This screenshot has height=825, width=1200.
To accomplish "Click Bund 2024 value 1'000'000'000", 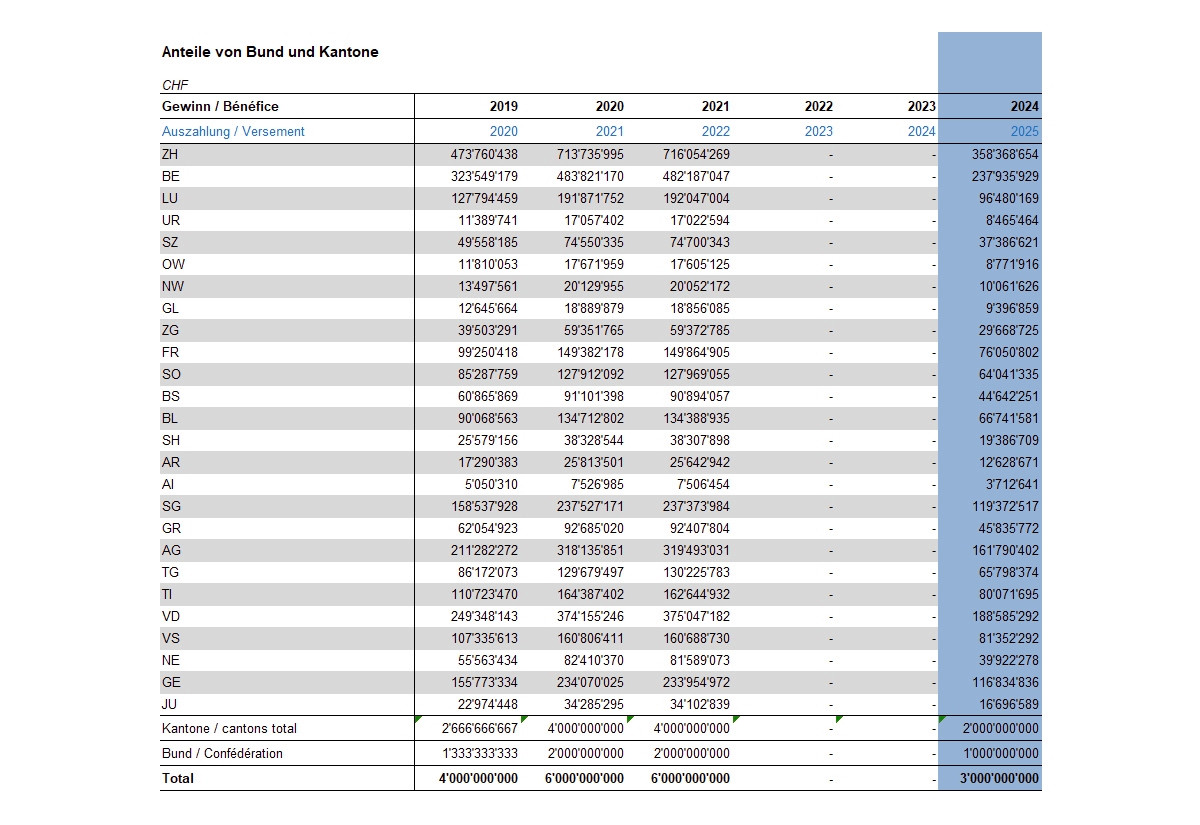I will coord(1000,754).
